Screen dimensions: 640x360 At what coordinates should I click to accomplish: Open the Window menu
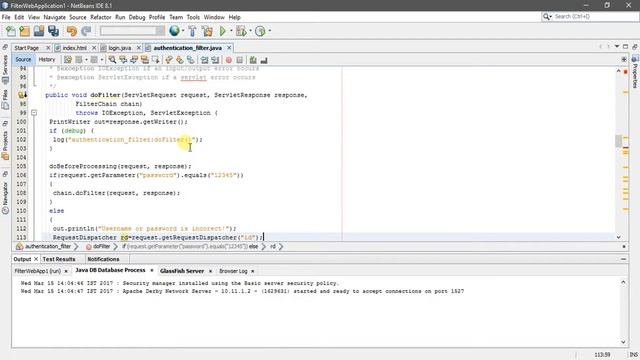click(x=214, y=17)
